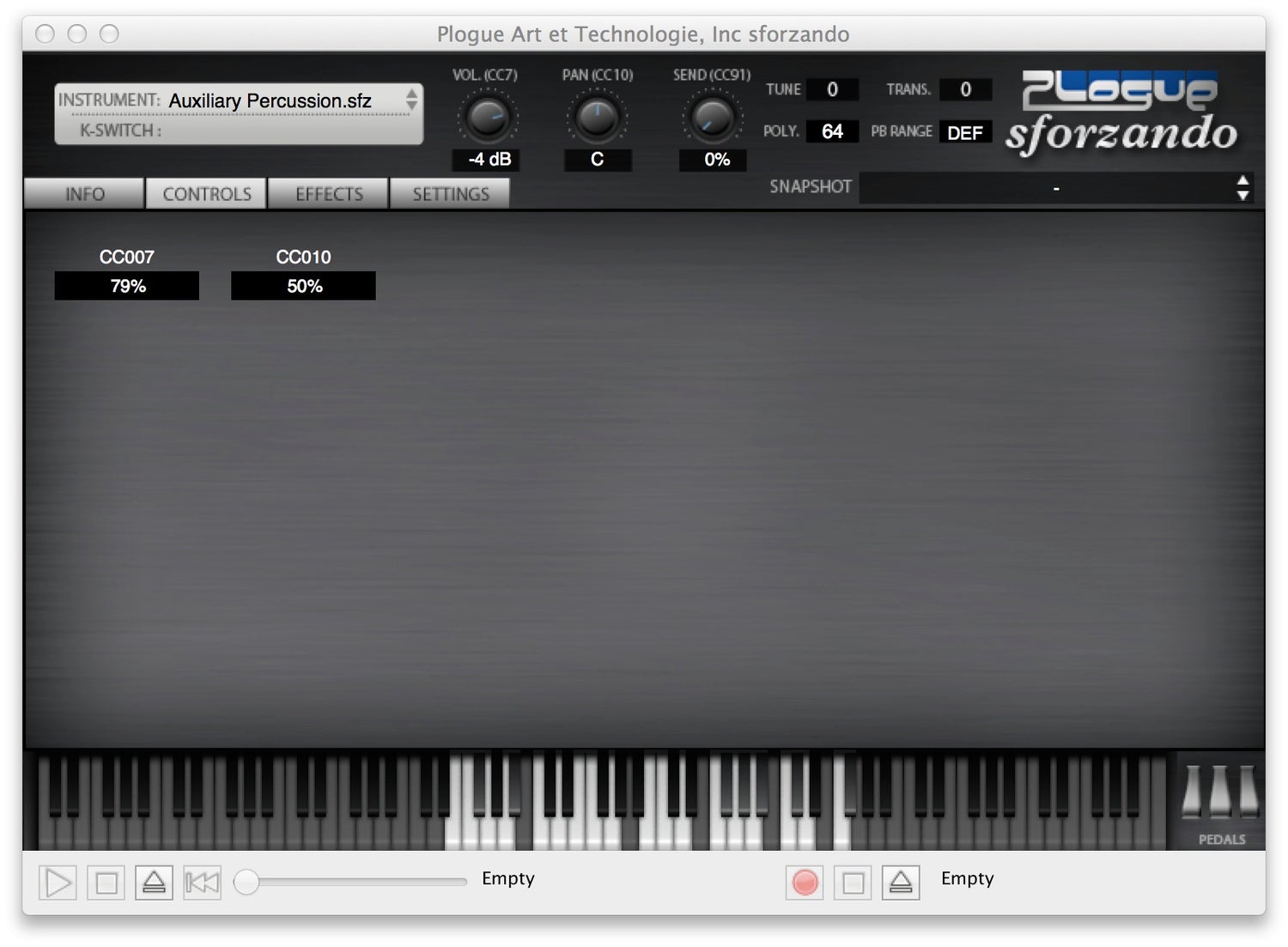The height and width of the screenshot is (947, 1288).
Task: Click the DEF pitch bend range value
Action: coord(965,131)
